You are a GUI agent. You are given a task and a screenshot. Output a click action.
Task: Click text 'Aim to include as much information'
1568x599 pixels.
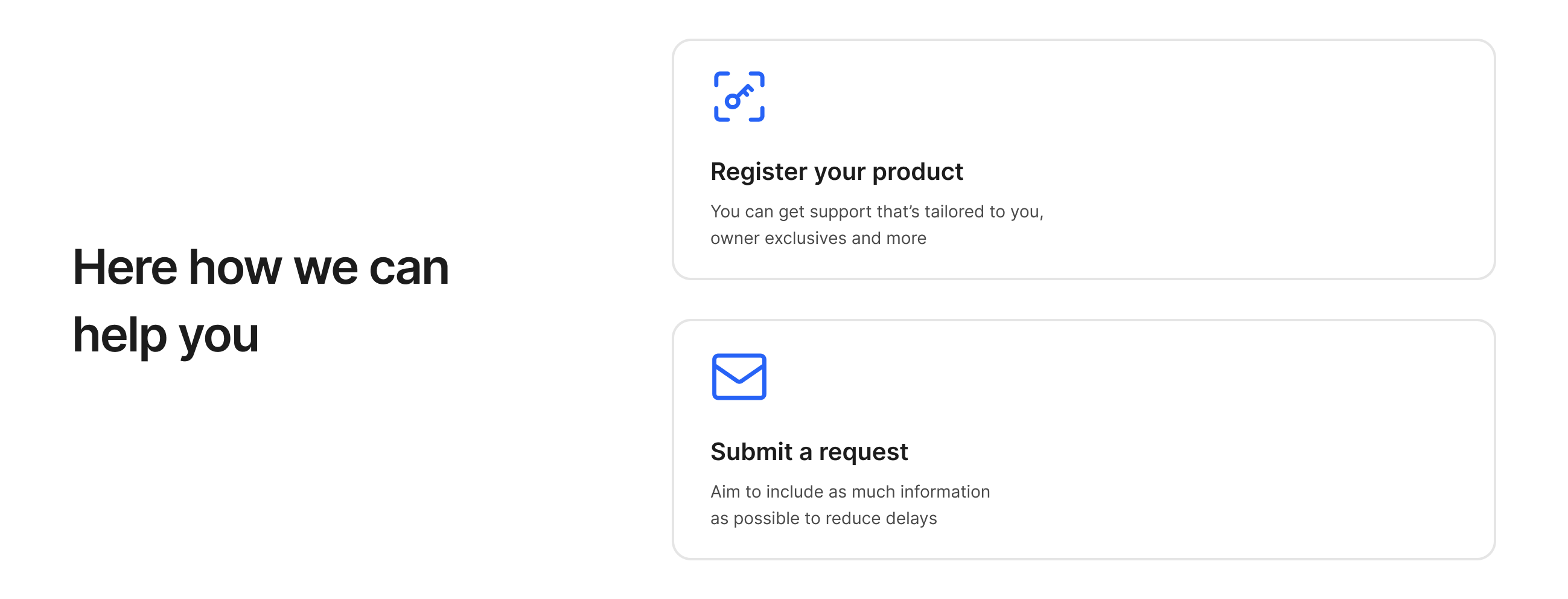850,492
